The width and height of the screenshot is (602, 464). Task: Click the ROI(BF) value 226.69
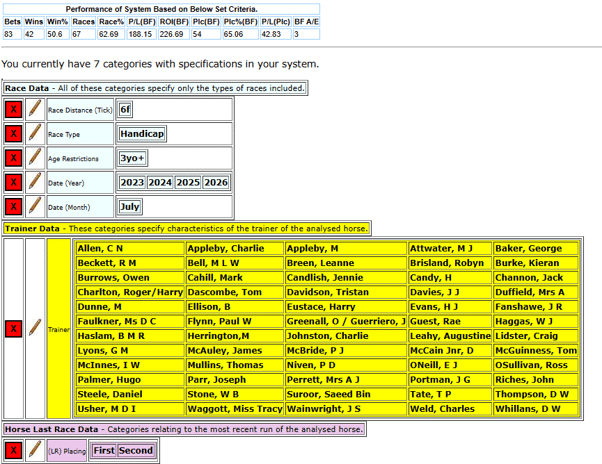pyautogui.click(x=174, y=34)
